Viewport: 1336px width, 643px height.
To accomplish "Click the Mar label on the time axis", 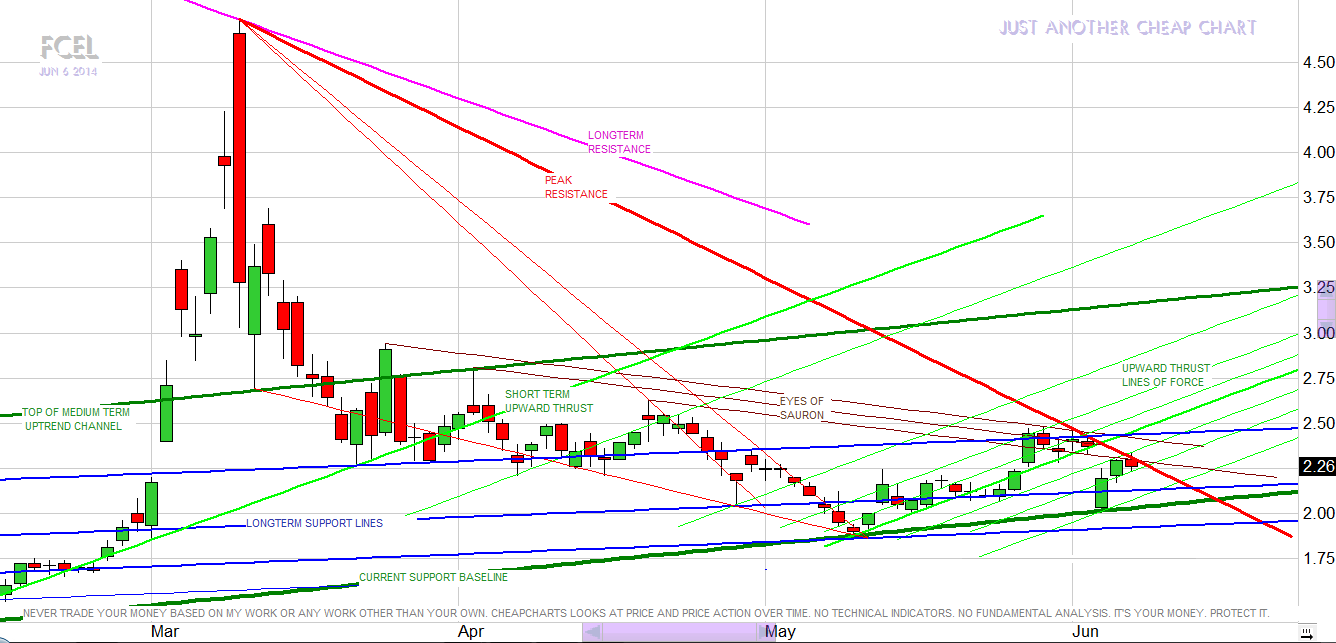I will (x=164, y=632).
